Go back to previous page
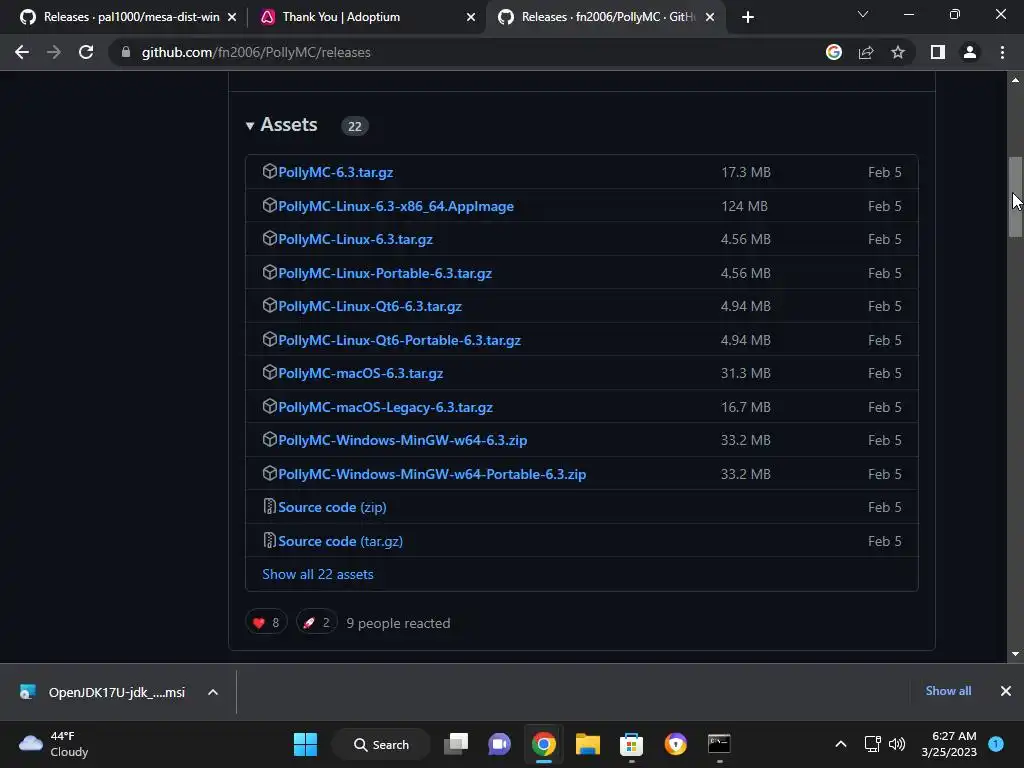This screenshot has width=1024, height=768. 22,52
